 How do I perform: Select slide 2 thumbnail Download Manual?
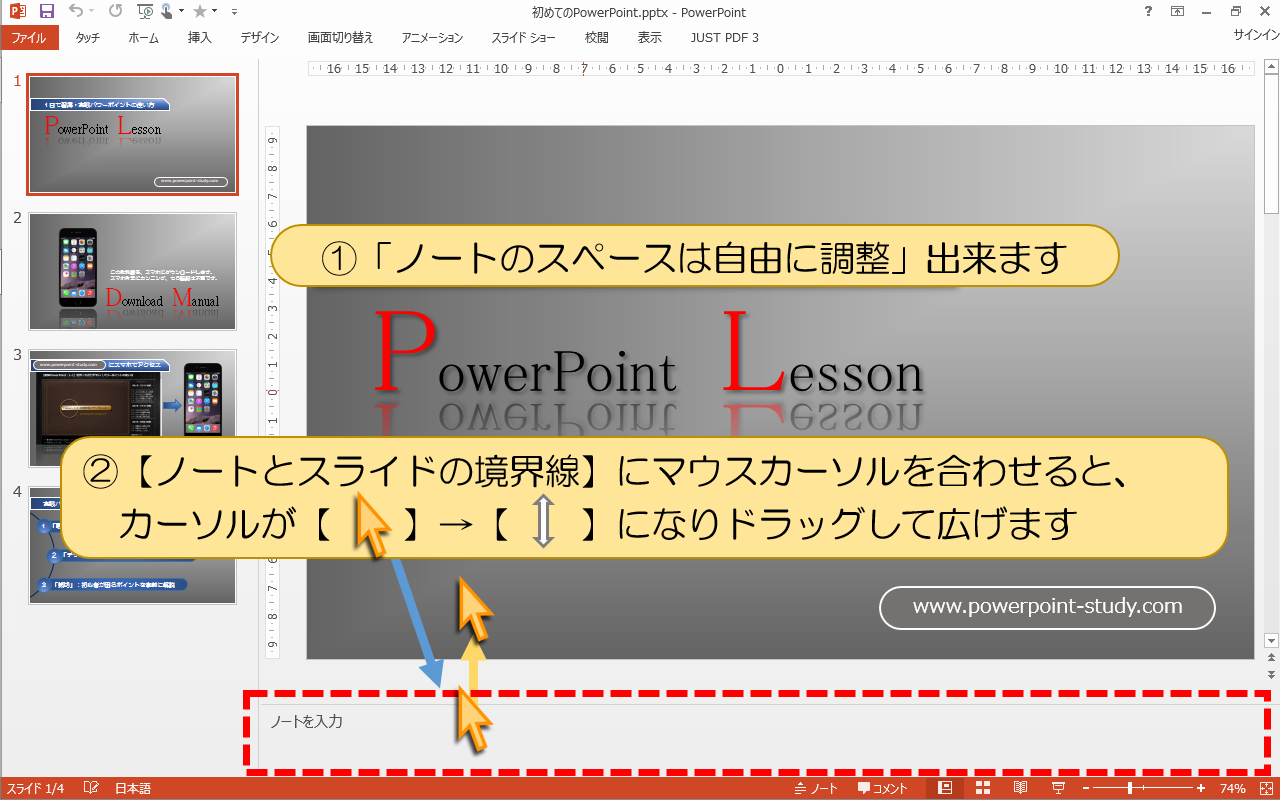coord(132,271)
